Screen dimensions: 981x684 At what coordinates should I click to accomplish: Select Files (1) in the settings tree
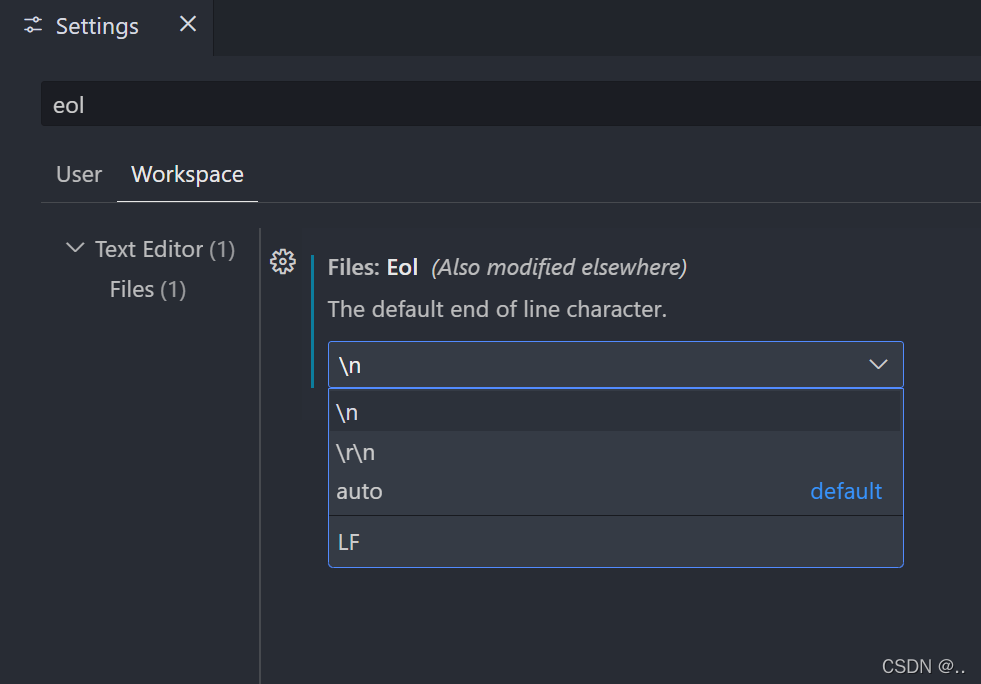coord(148,290)
